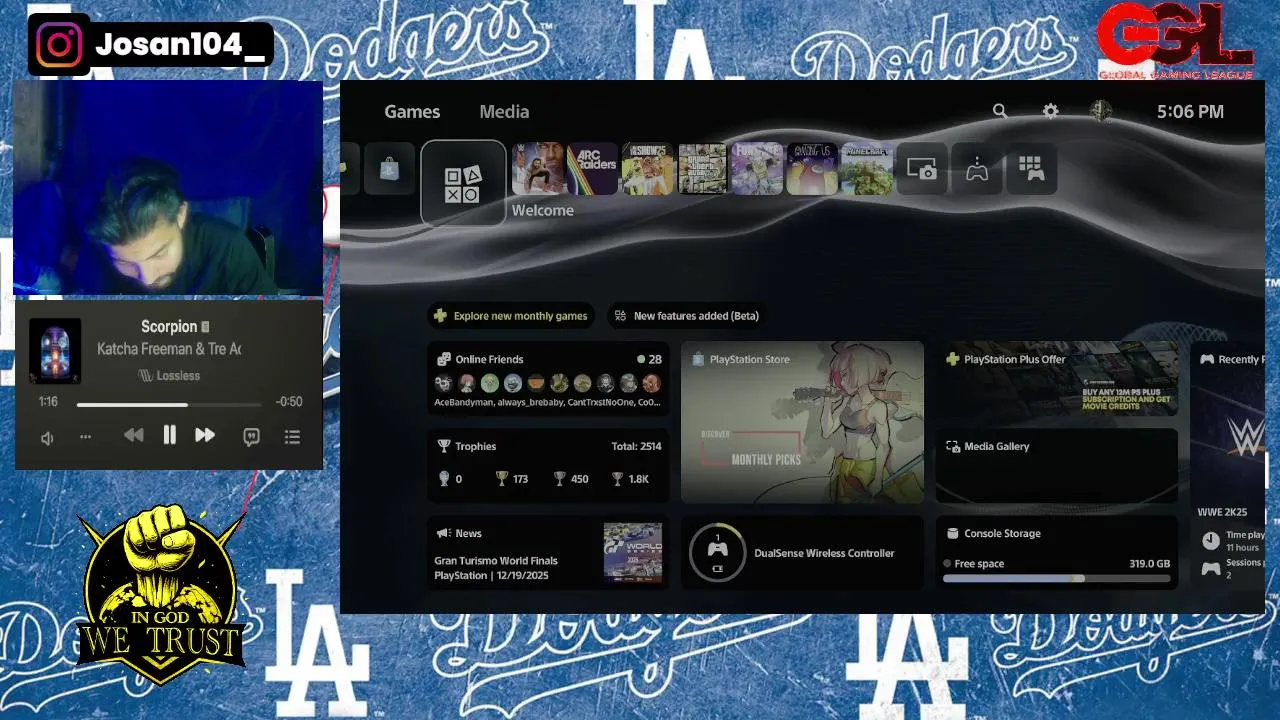
Task: Open the music player more options dots
Action: (85, 437)
